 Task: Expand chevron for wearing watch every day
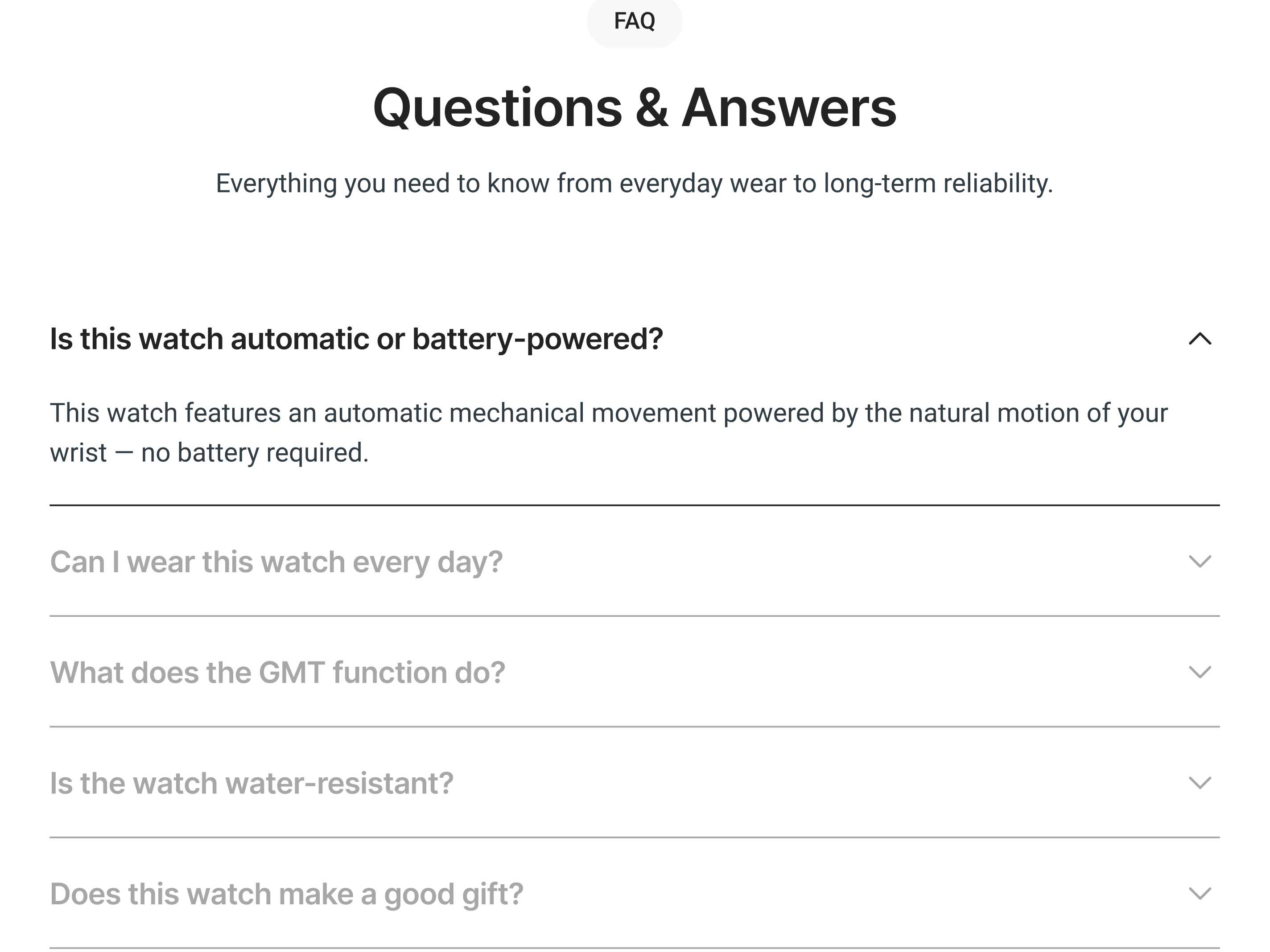point(1200,561)
